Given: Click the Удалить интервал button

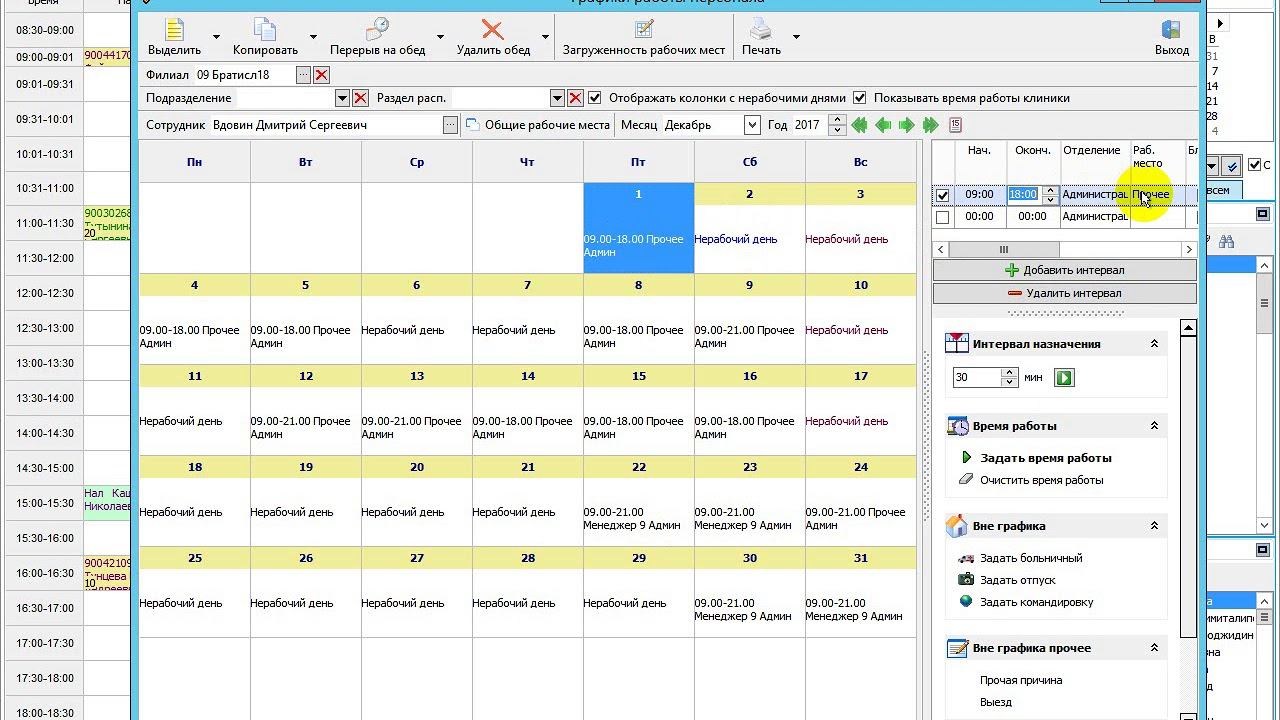Looking at the screenshot, I should coord(1064,293).
